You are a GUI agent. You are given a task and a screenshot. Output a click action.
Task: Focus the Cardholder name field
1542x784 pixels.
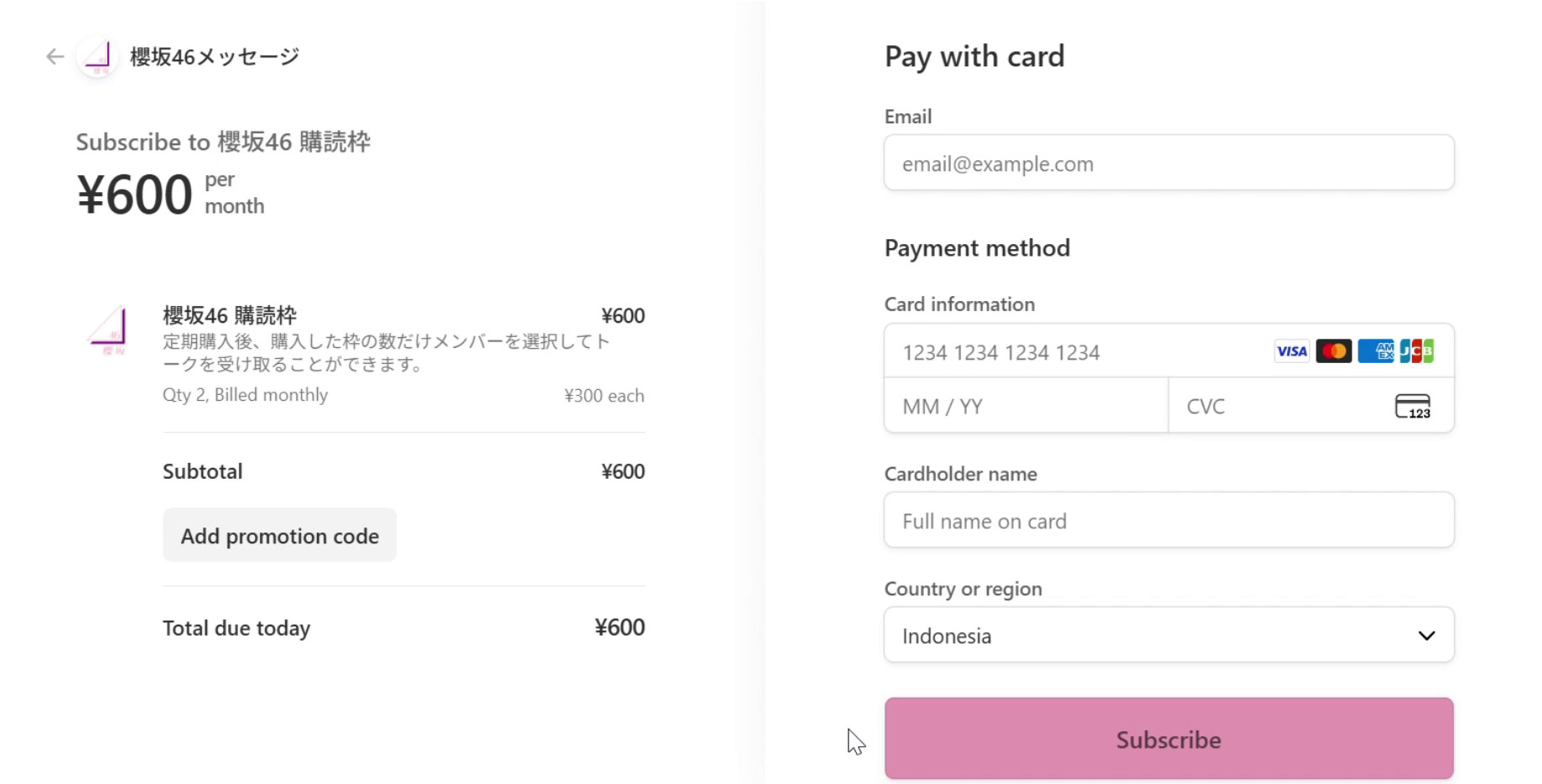tap(1168, 521)
